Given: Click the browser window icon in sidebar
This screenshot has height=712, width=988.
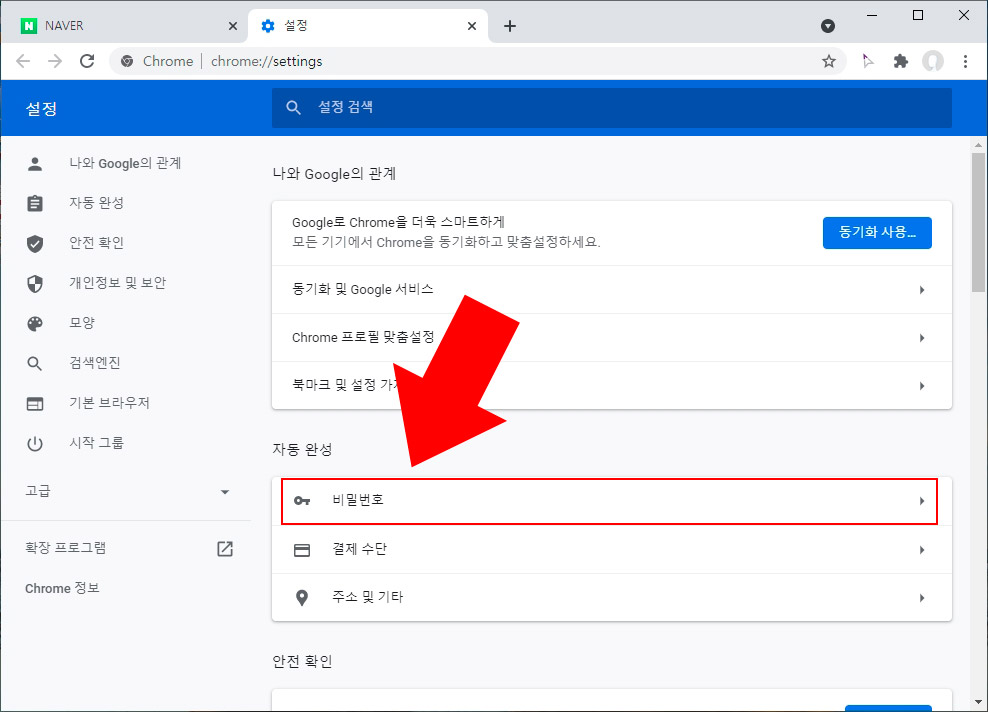Looking at the screenshot, I should pyautogui.click(x=35, y=404).
